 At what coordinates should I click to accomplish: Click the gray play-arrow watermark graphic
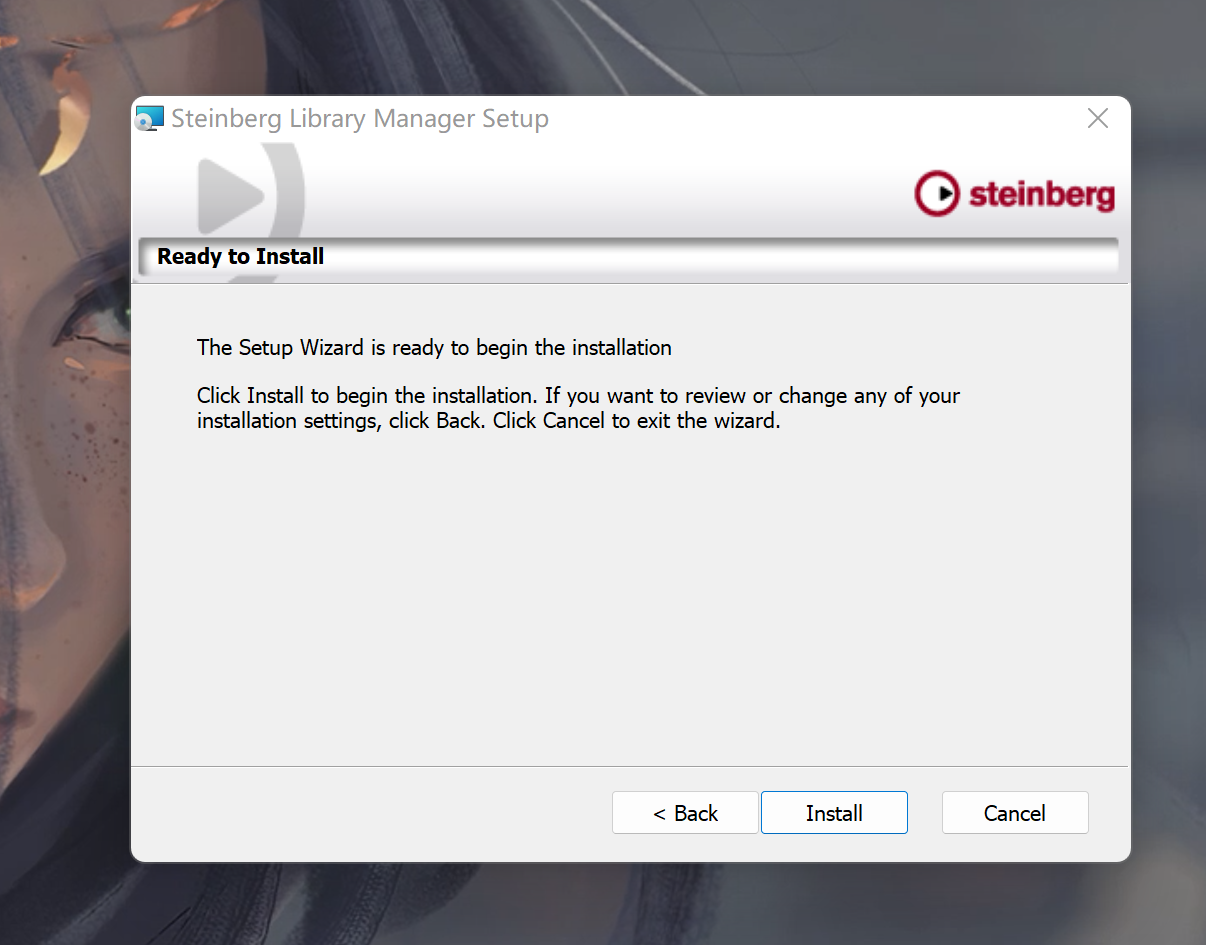click(229, 196)
